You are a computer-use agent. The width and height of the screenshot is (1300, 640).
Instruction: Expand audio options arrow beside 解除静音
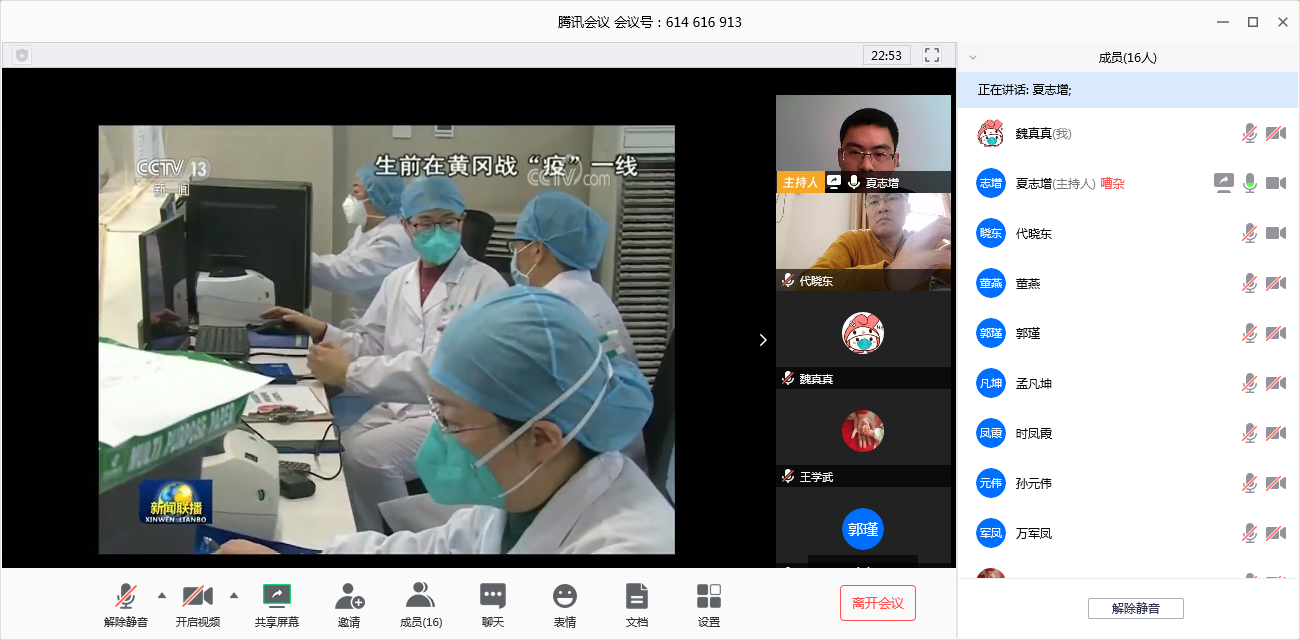[x=162, y=595]
